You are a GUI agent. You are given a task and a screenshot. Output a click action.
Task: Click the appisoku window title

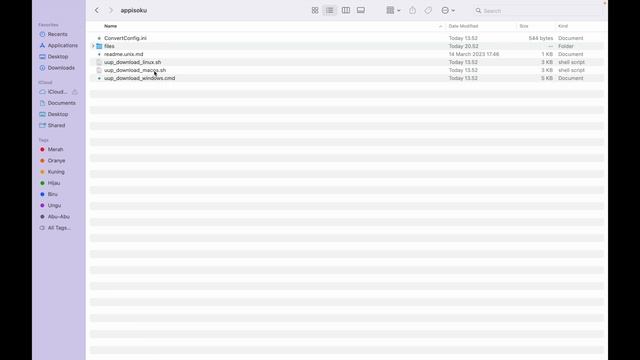tap(133, 10)
